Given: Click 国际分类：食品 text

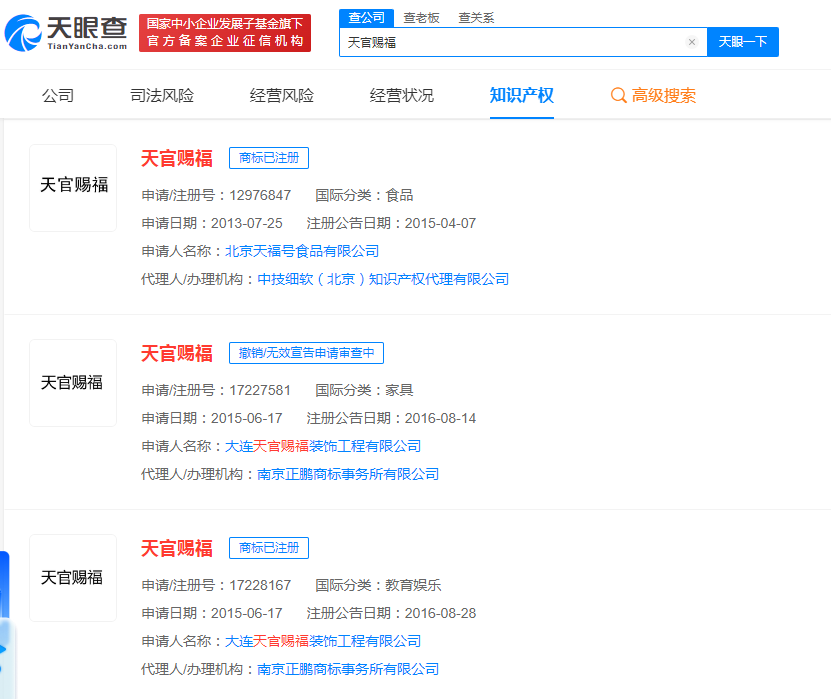Looking at the screenshot, I should coord(364,196).
